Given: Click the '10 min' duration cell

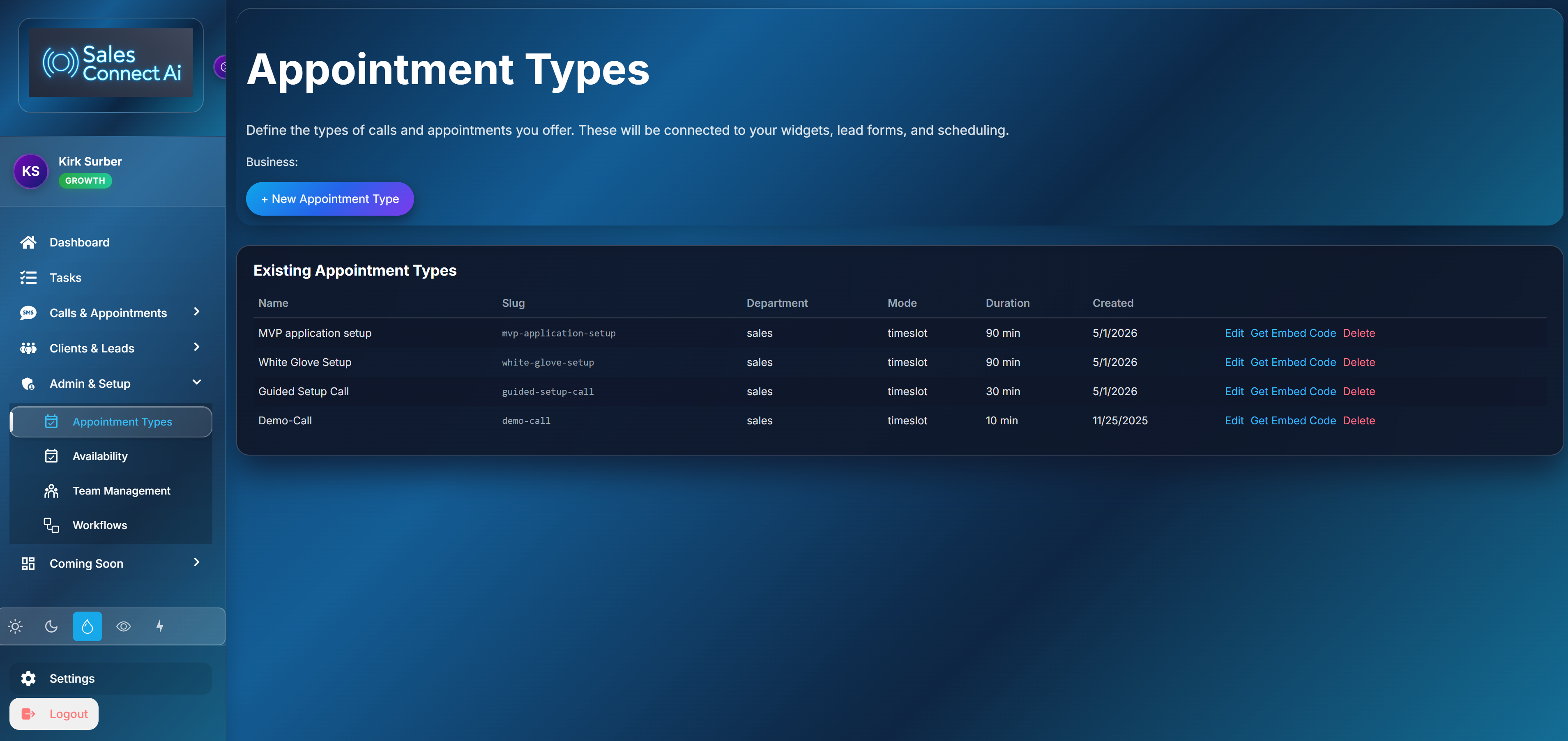Looking at the screenshot, I should (x=1001, y=421).
